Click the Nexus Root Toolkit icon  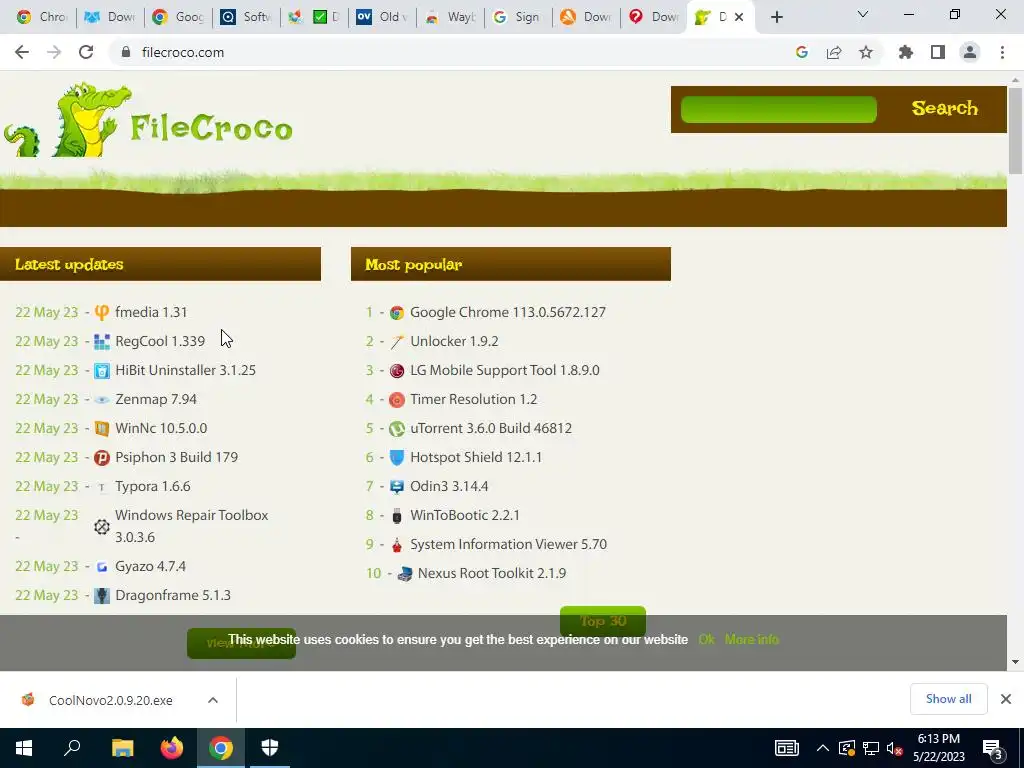pos(404,573)
